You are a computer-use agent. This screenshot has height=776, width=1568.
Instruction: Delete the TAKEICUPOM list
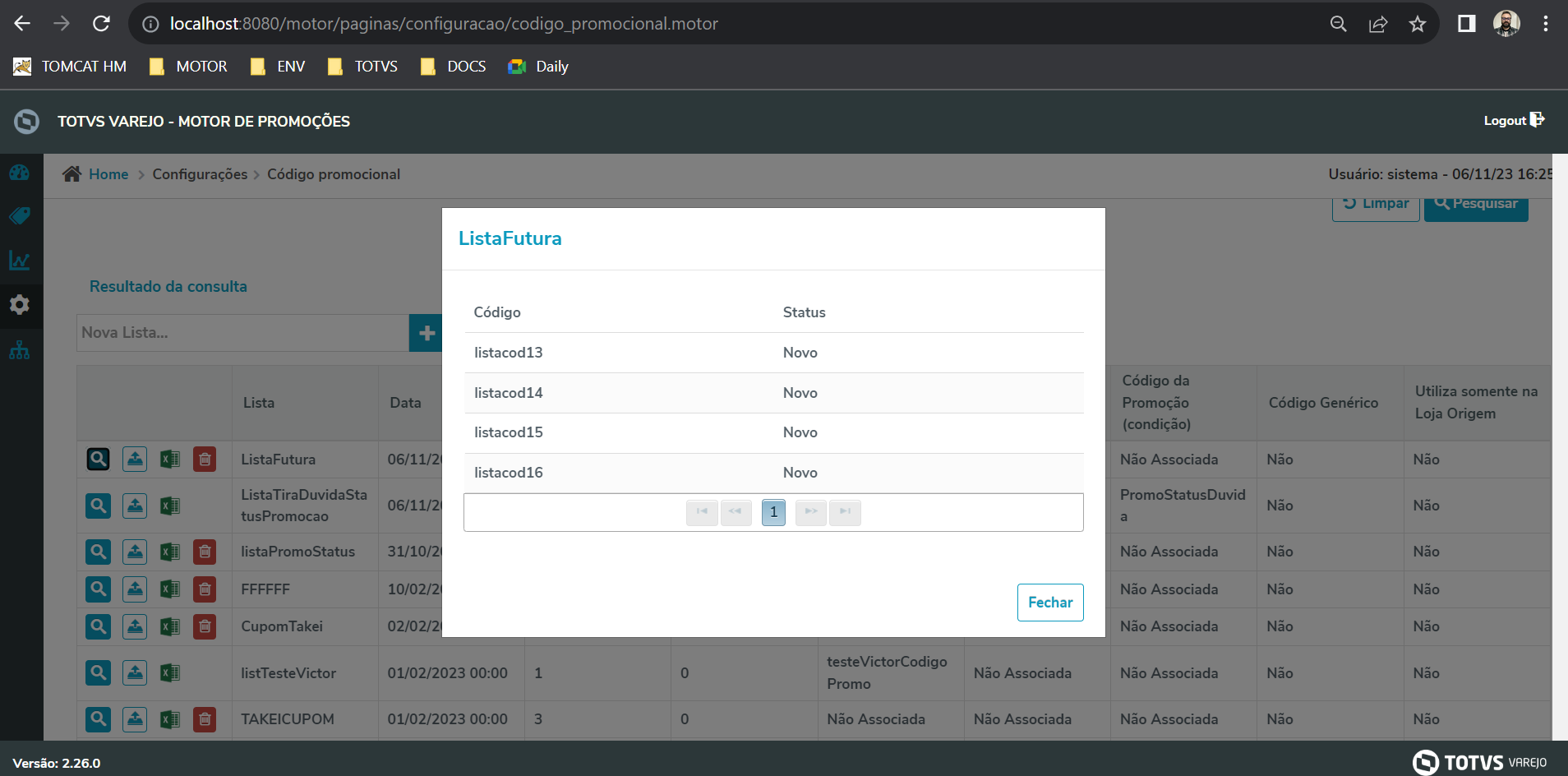coord(205,719)
